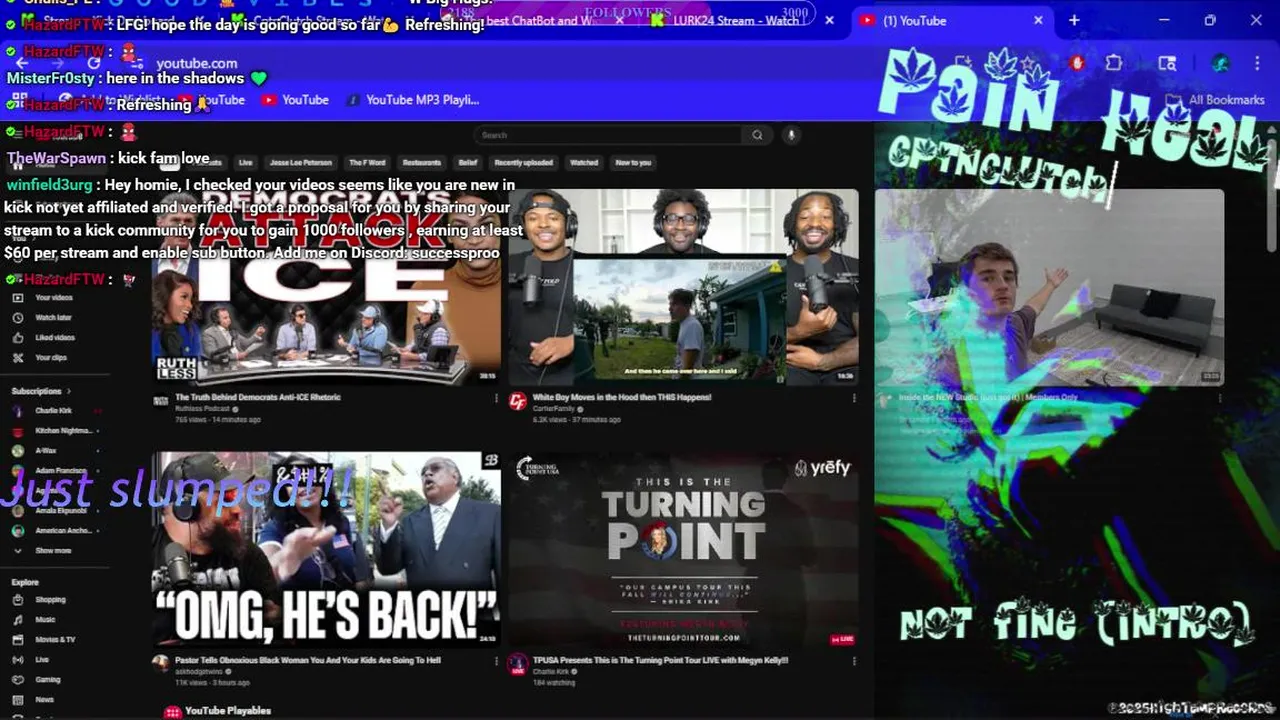Viewport: 1280px width, 720px height.
Task: Open Ruthless Podcast channel avatar
Action: [x=160, y=401]
